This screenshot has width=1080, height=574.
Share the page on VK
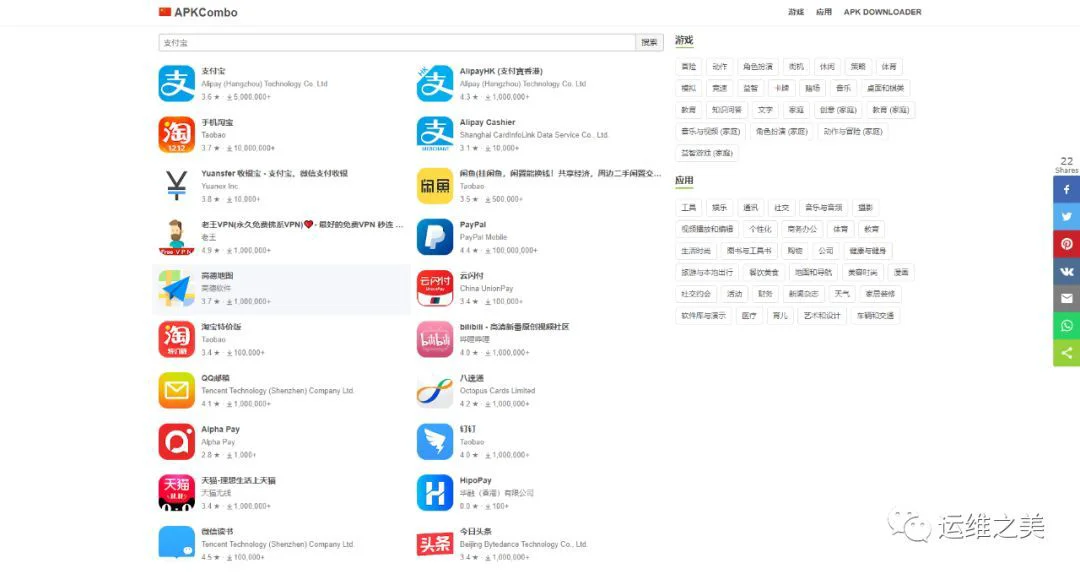(1066, 271)
